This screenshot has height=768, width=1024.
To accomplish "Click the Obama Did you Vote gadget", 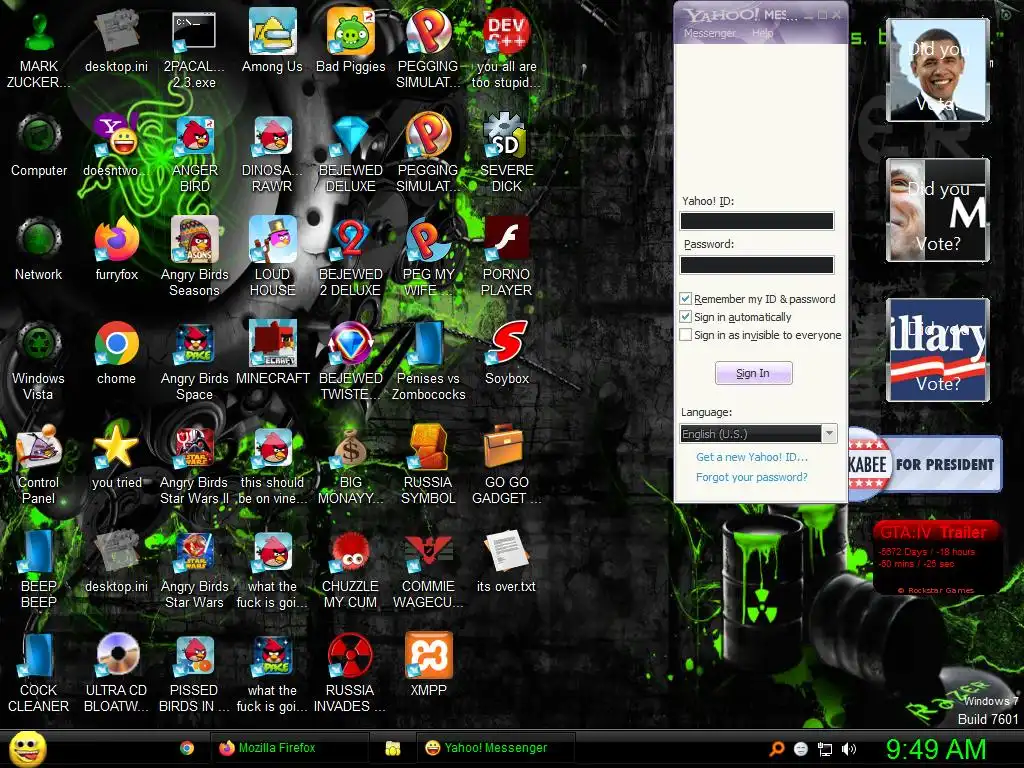I will pos(938,70).
